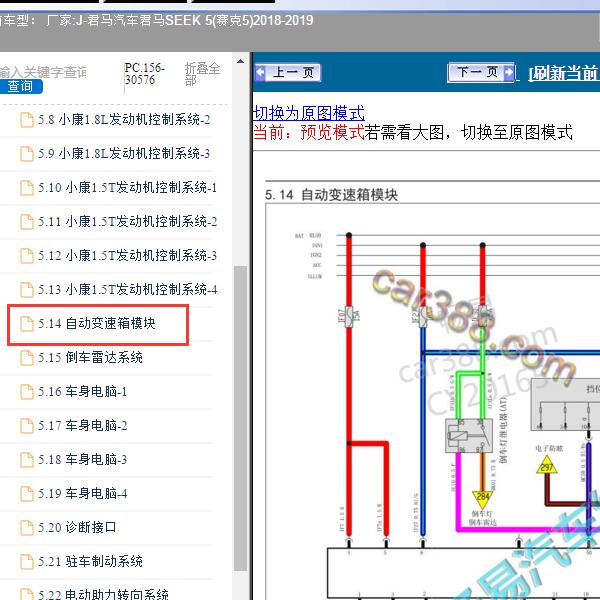Click document icon beside 5.20 诊断接口

27,527
